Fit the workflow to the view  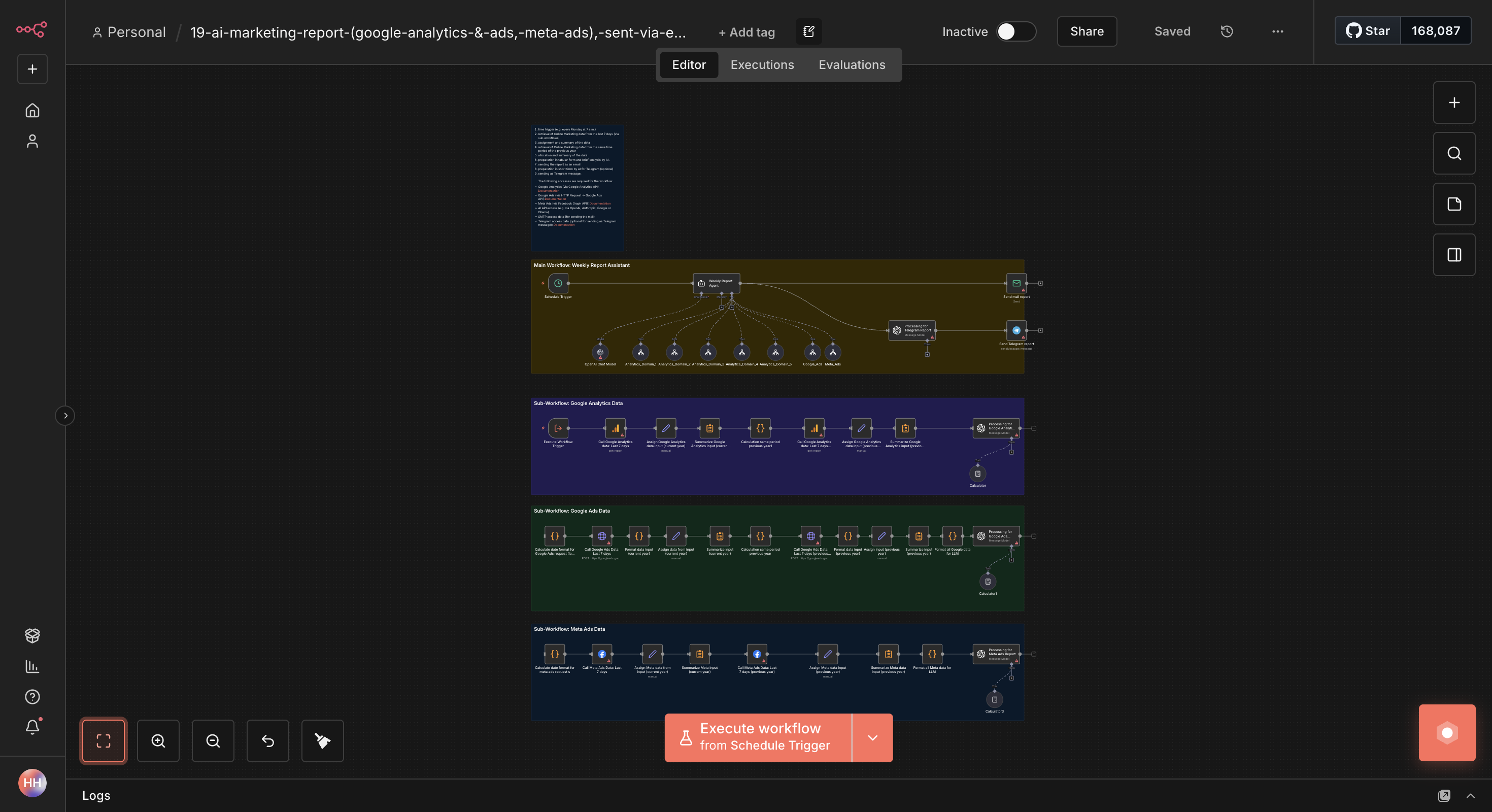pyautogui.click(x=103, y=741)
